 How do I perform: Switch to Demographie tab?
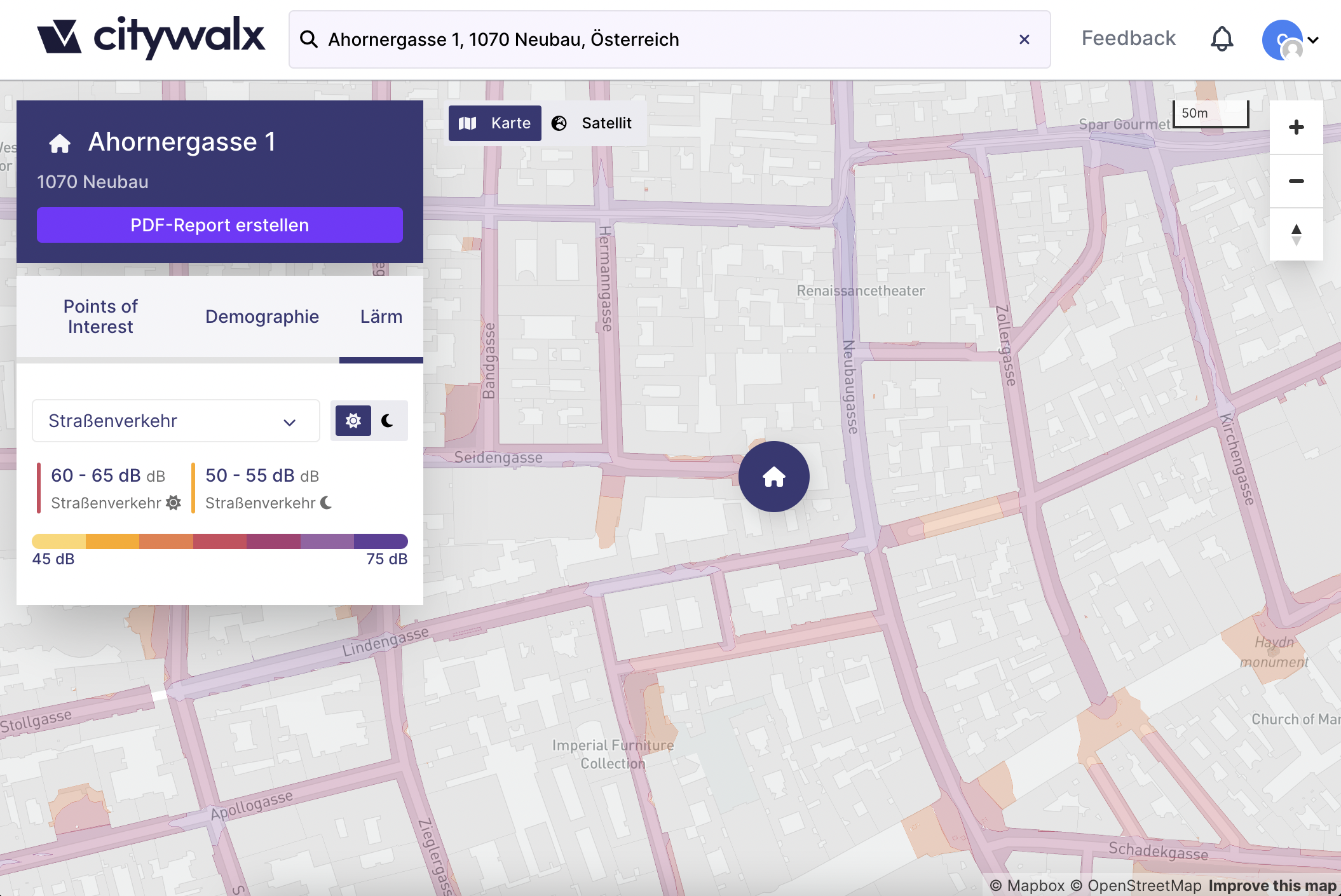coord(262,316)
